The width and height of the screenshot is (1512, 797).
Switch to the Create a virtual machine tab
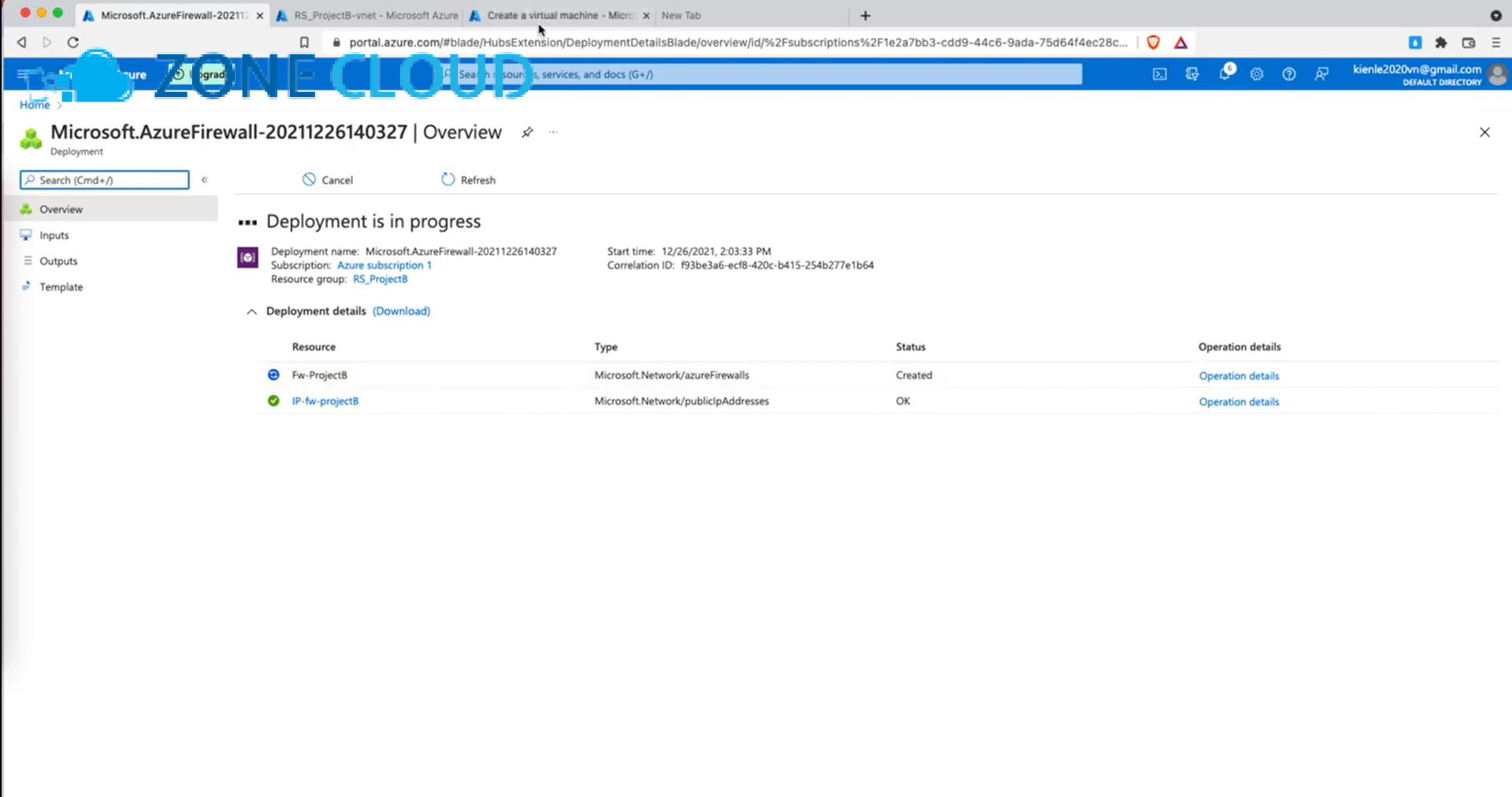point(559,15)
